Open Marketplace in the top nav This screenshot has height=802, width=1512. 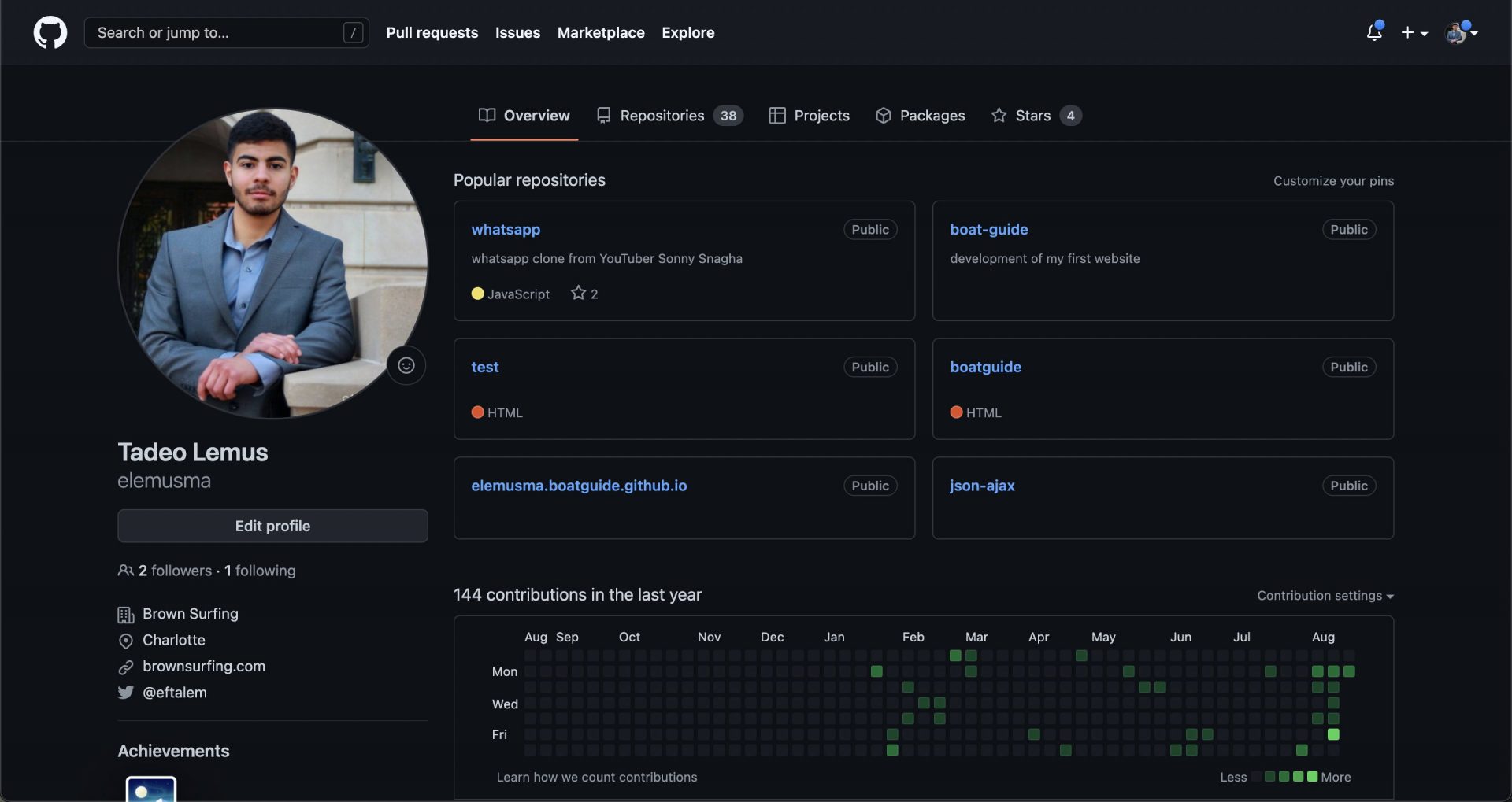[x=601, y=32]
